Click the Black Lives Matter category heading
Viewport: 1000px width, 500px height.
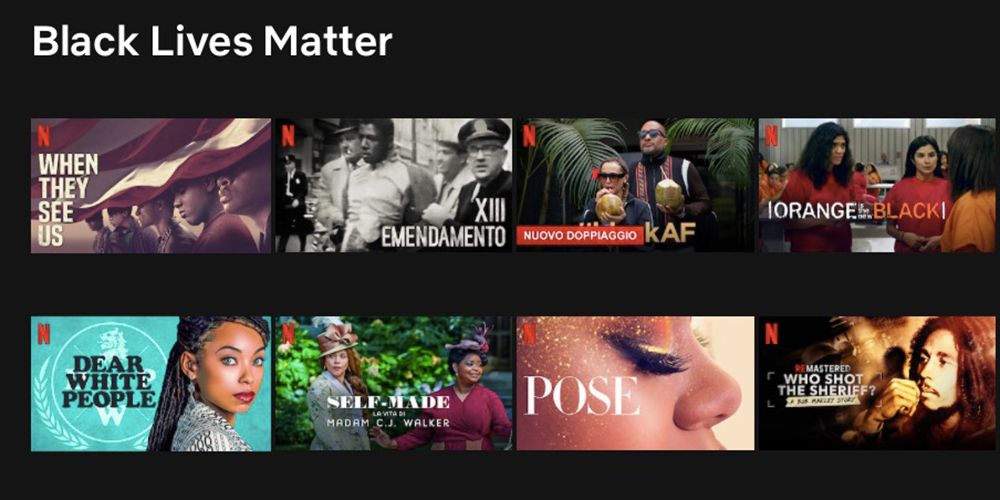click(212, 41)
